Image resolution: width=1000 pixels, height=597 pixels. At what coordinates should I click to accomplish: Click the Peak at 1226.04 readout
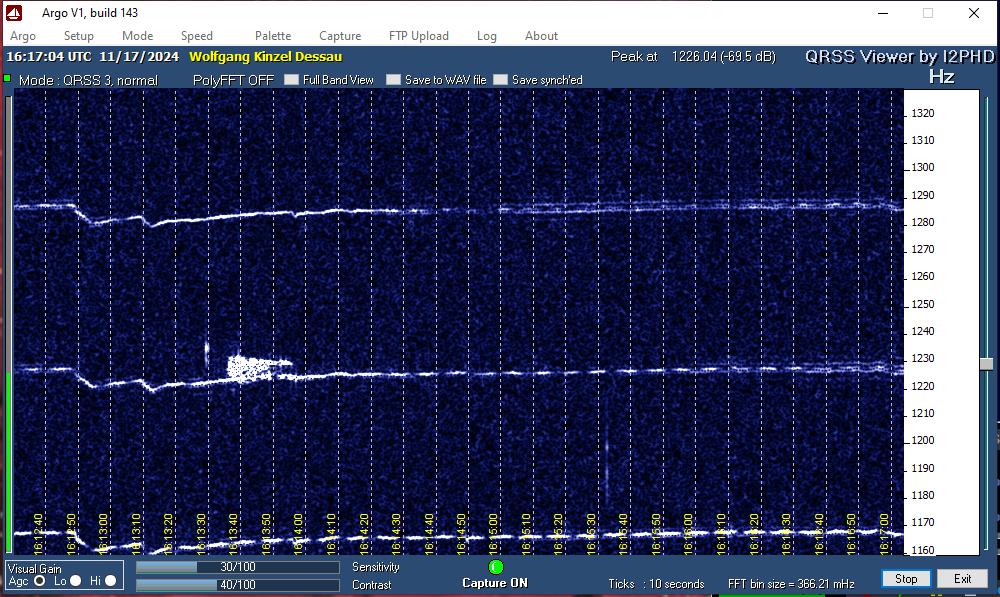[693, 57]
